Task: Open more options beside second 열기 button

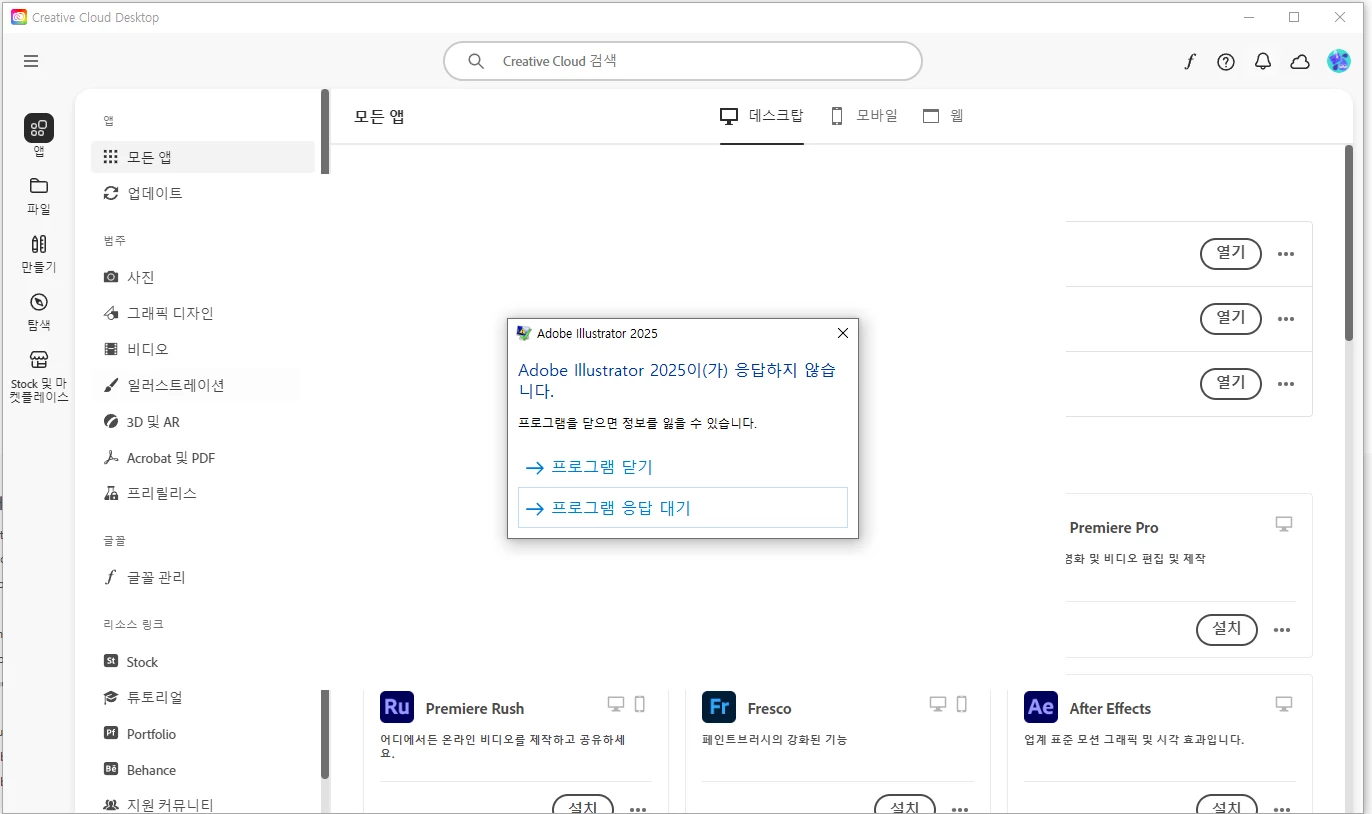Action: [1286, 319]
